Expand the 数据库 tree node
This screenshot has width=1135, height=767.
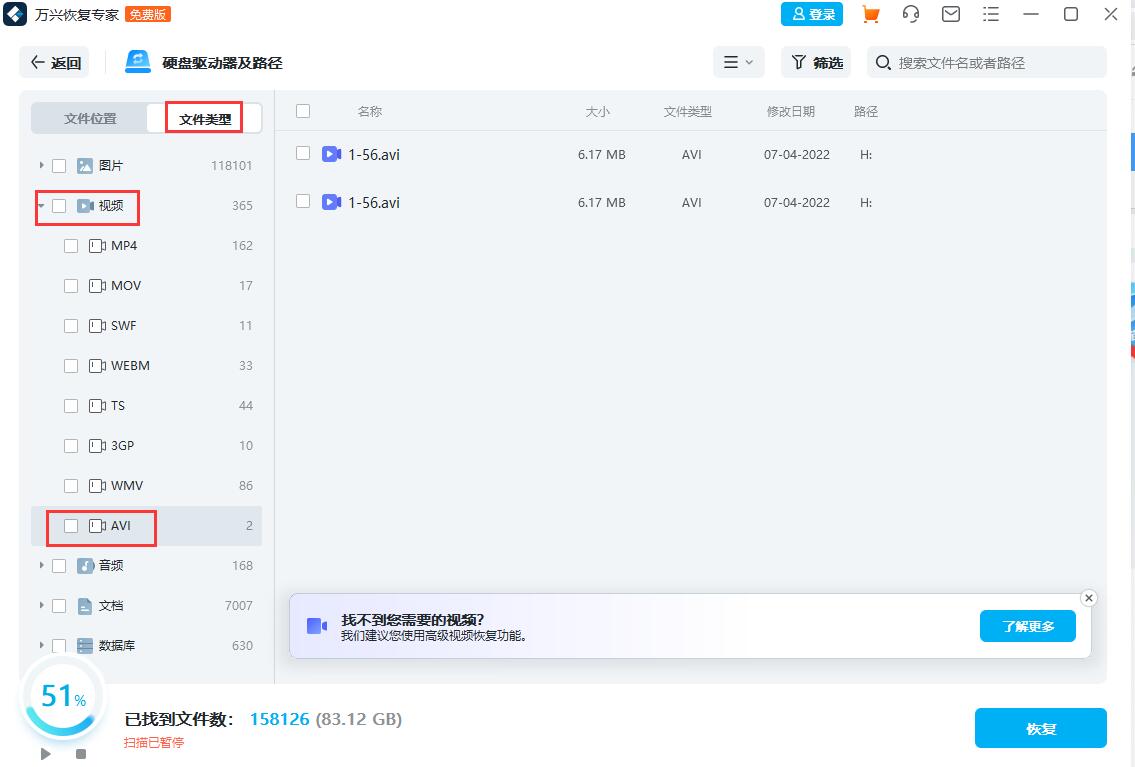point(41,645)
